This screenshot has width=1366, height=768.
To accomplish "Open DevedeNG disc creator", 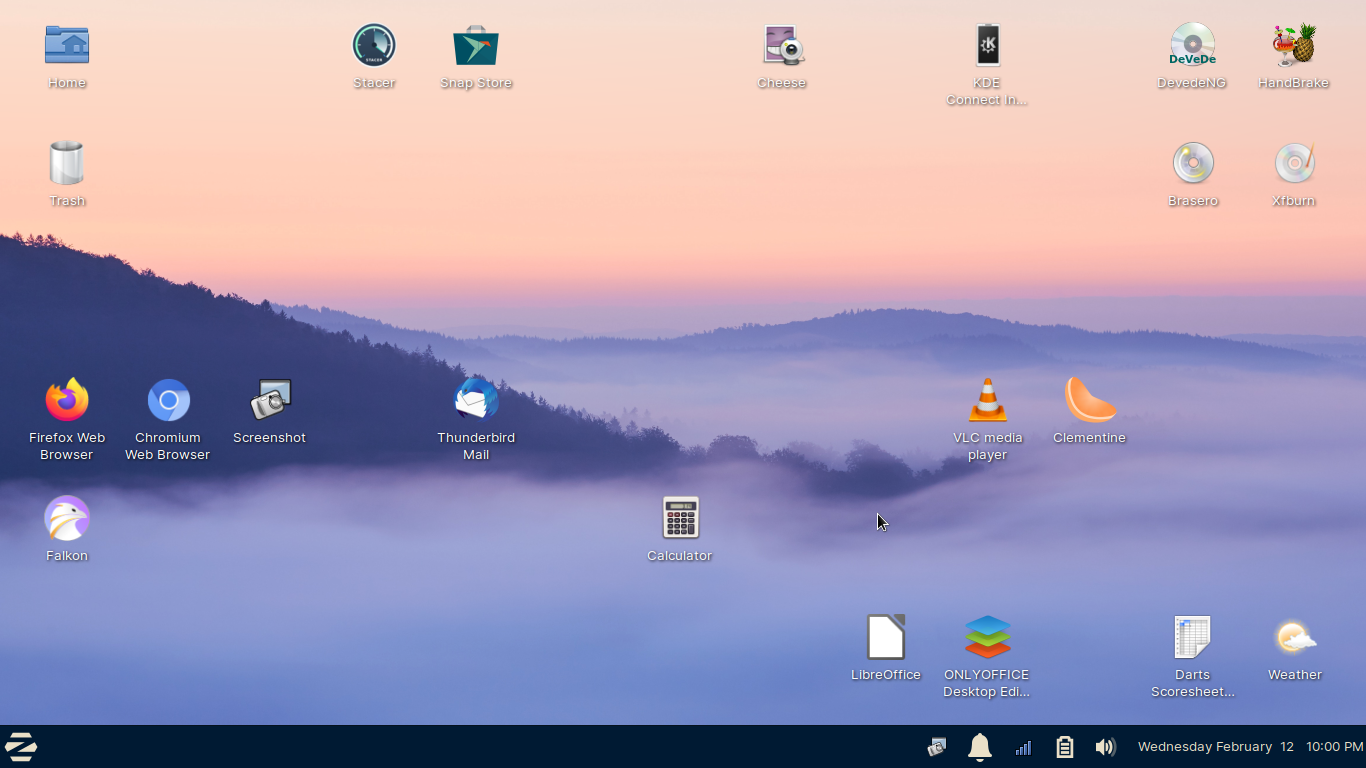I will click(x=1192, y=46).
